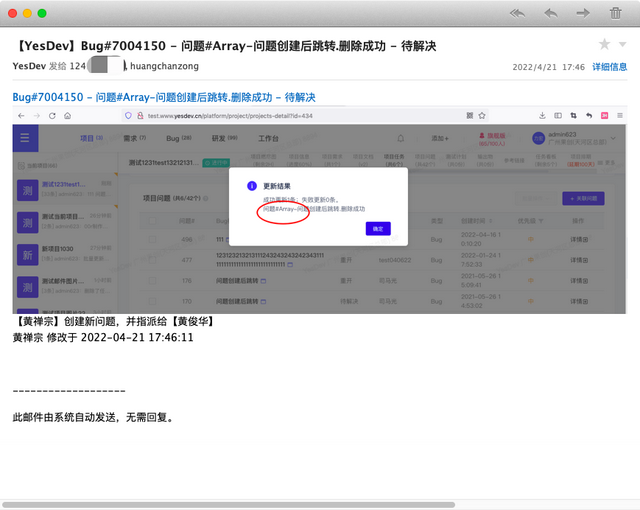Click the blue info icon in dialog
The image size is (640, 510).
pos(252,186)
